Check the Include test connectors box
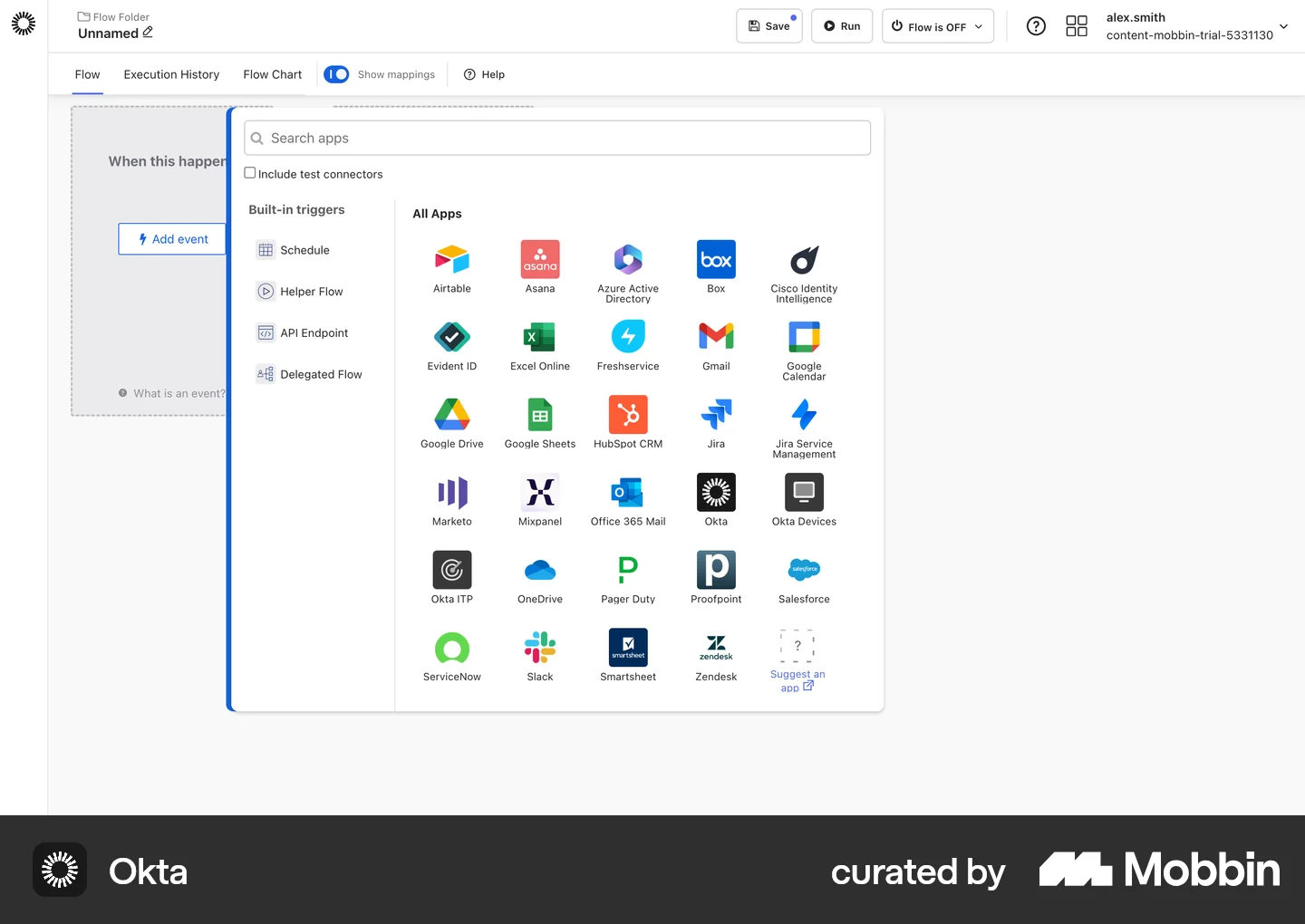The height and width of the screenshot is (924, 1305). (x=250, y=173)
